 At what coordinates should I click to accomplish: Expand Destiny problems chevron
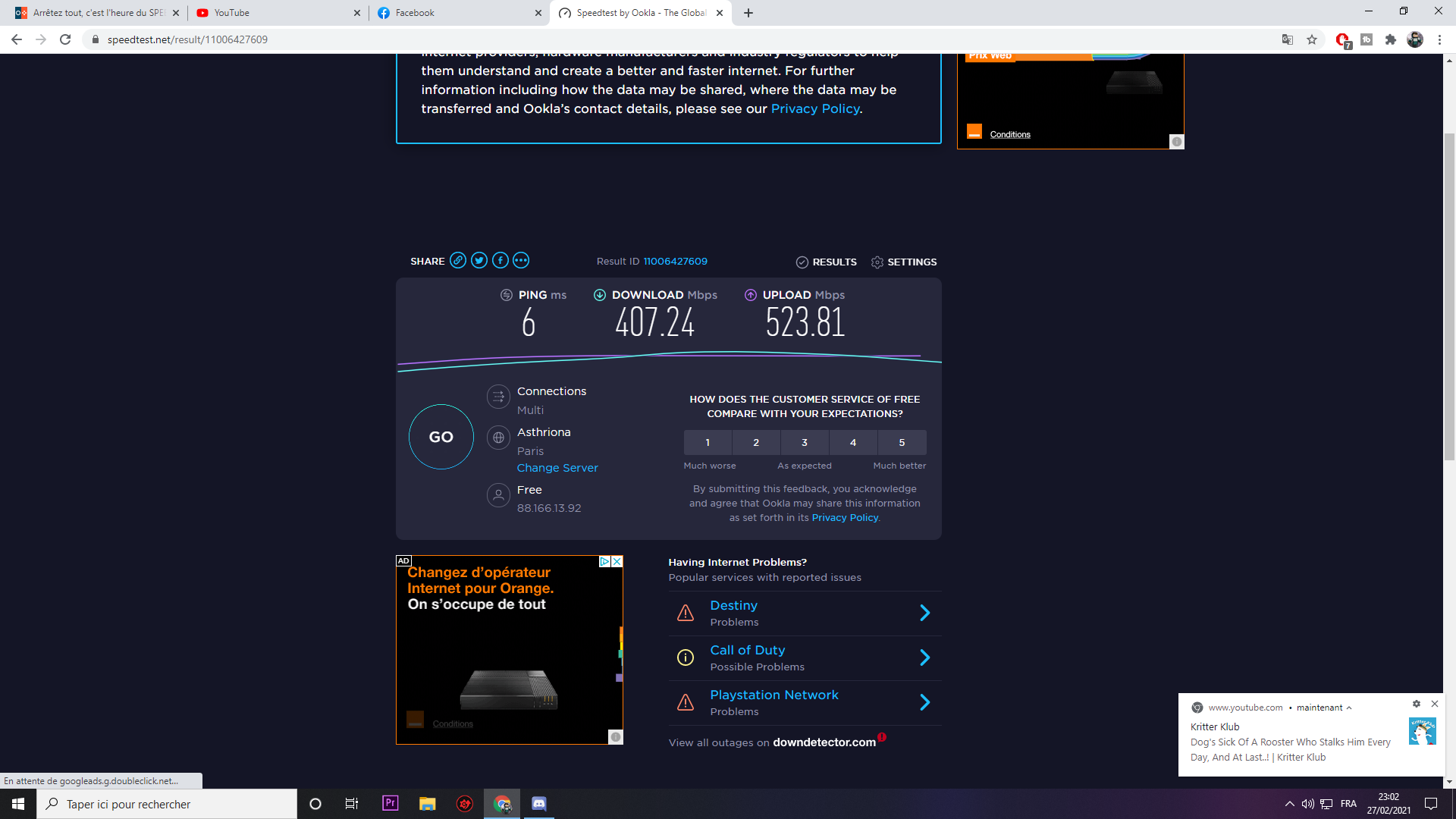[924, 613]
